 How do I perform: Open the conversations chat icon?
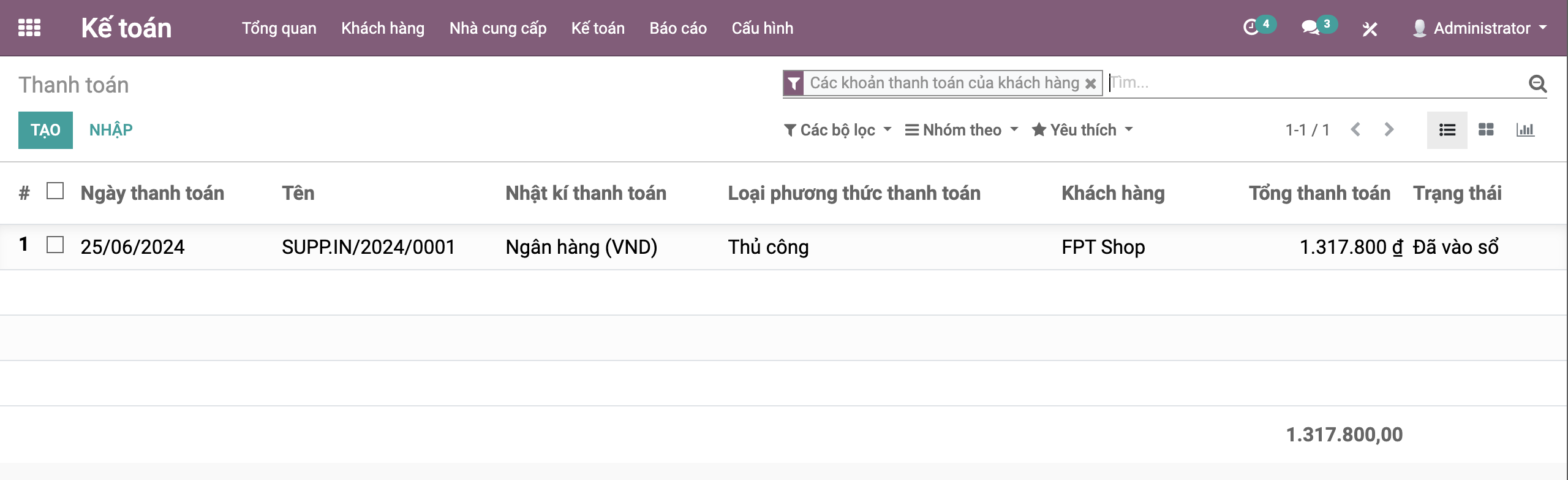point(1310,28)
